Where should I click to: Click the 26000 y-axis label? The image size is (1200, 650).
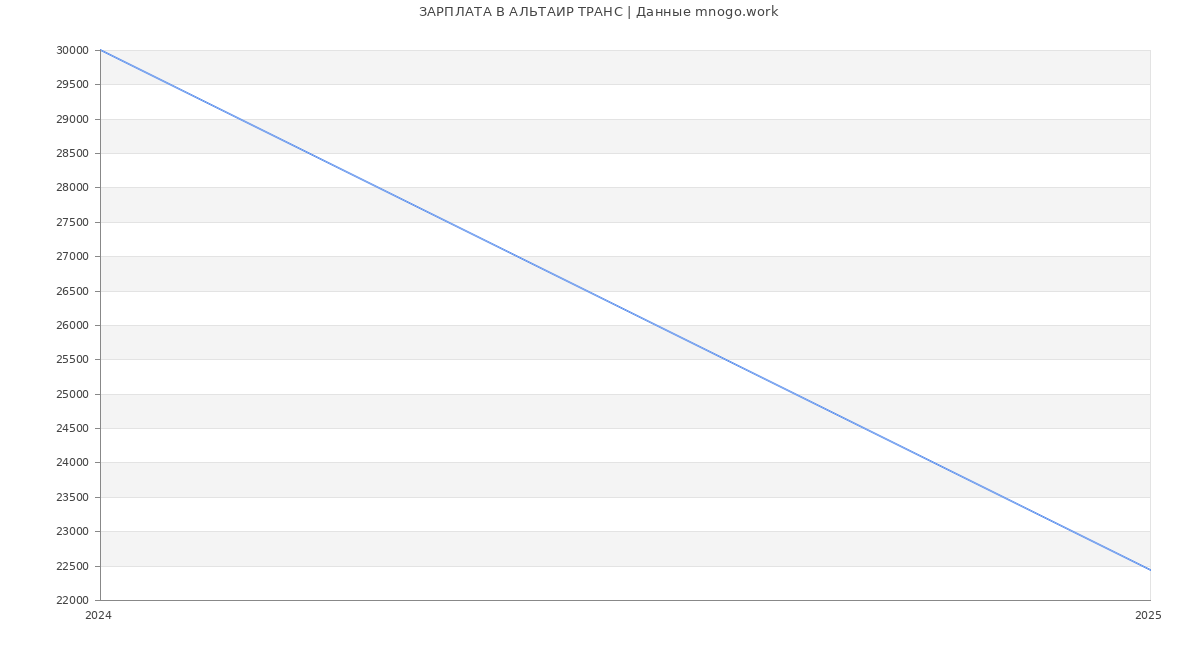click(72, 325)
